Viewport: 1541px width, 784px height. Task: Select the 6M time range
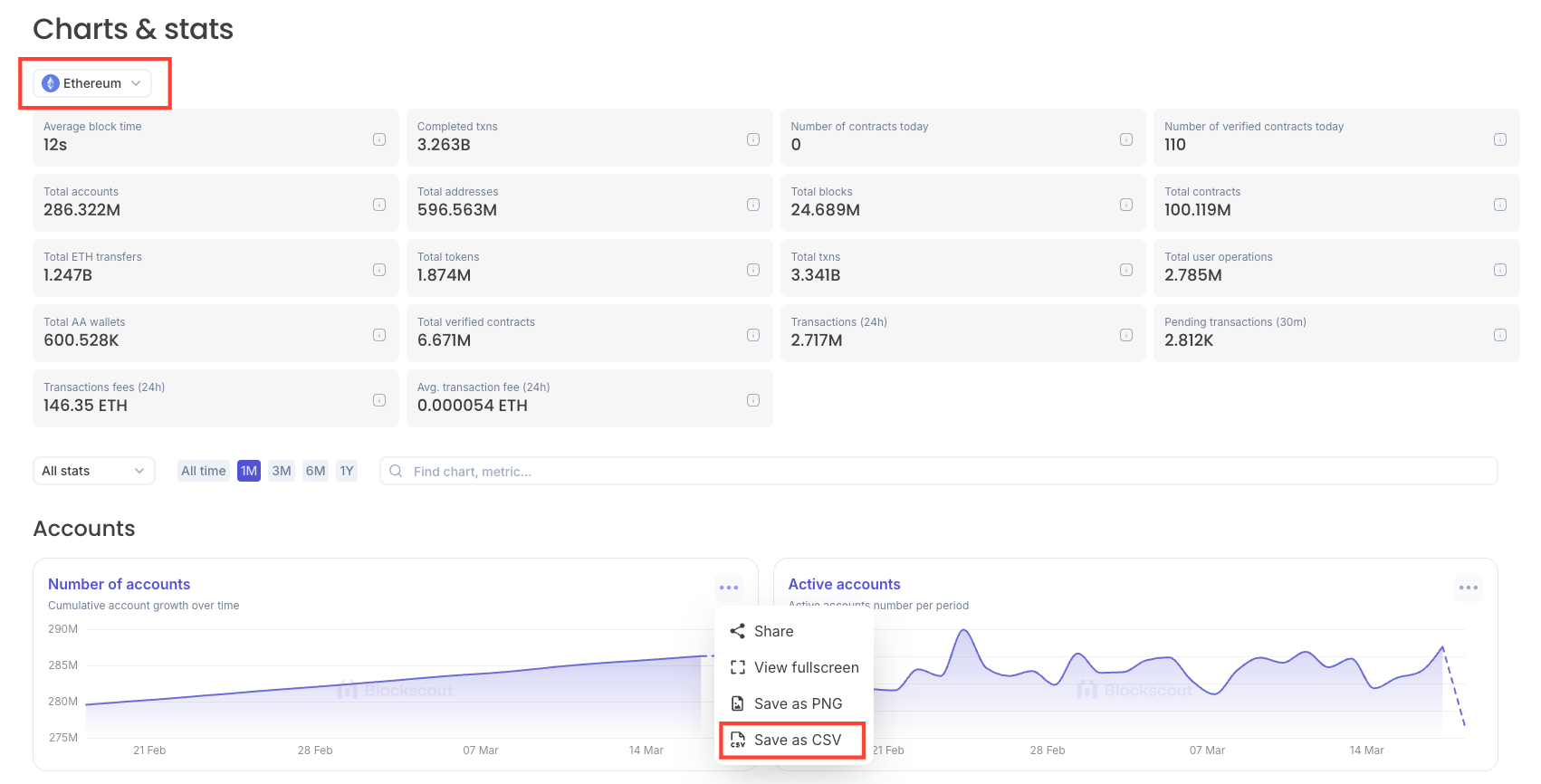click(x=315, y=471)
